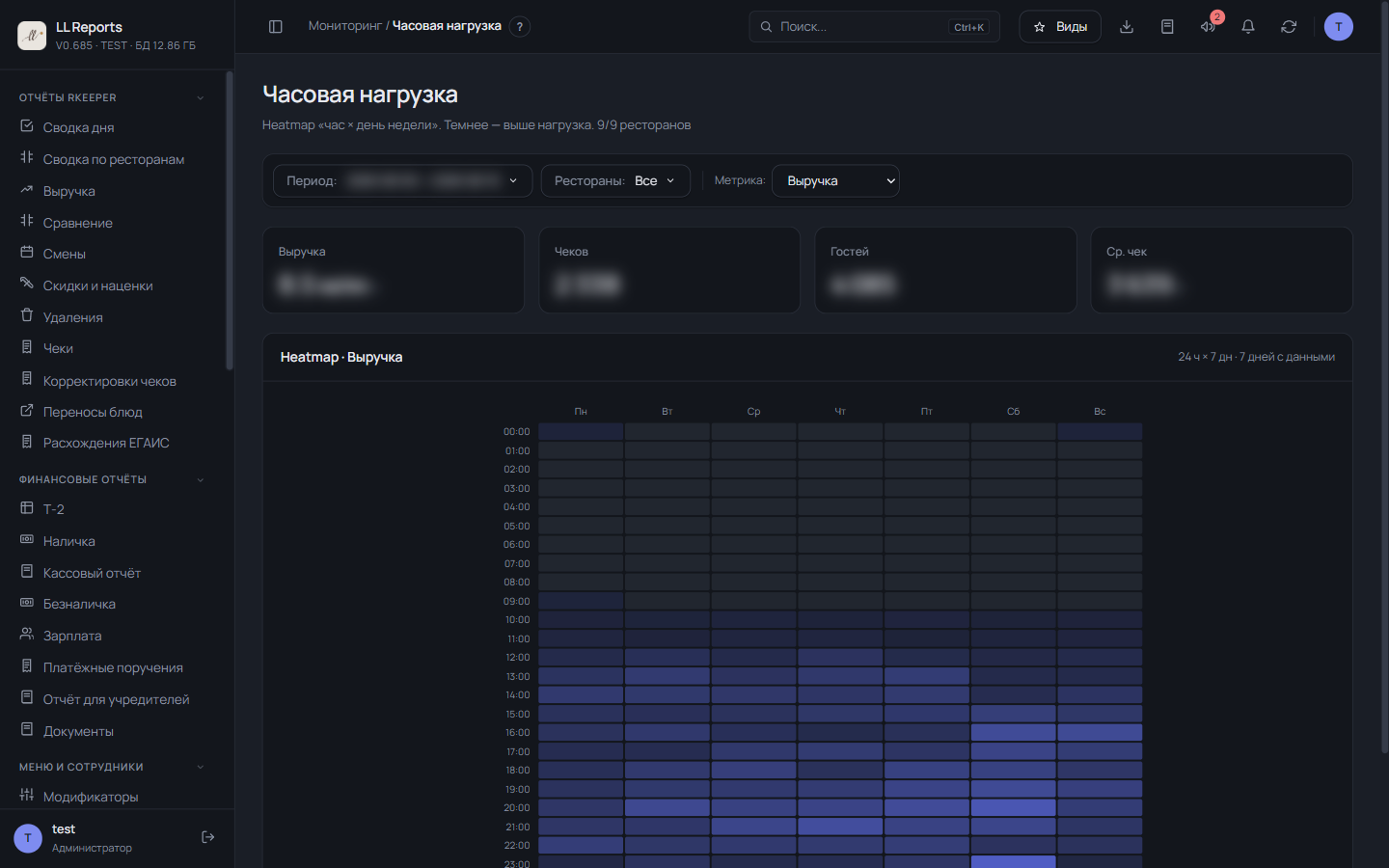Click the text "24 ч × 7 дн · 7 дней с данными"
Viewport: 1389px width, 868px height.
pos(1256,357)
